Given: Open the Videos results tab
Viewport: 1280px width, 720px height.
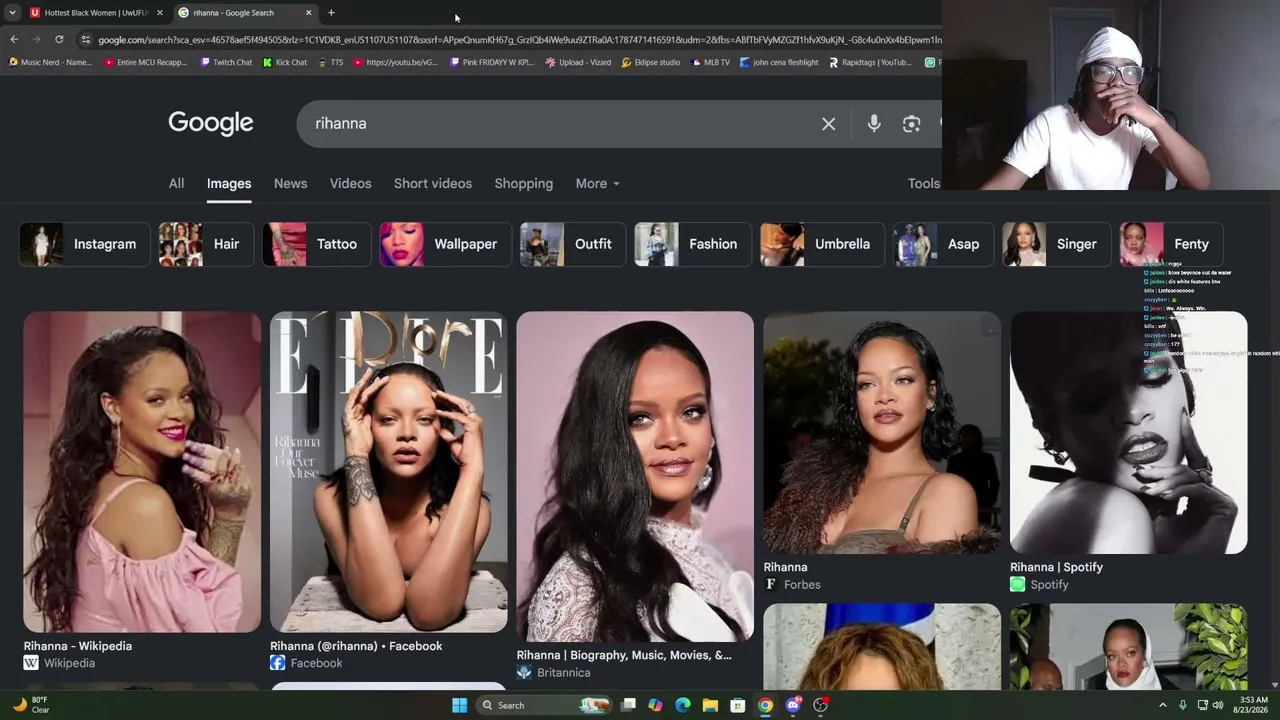Looking at the screenshot, I should click(x=351, y=184).
